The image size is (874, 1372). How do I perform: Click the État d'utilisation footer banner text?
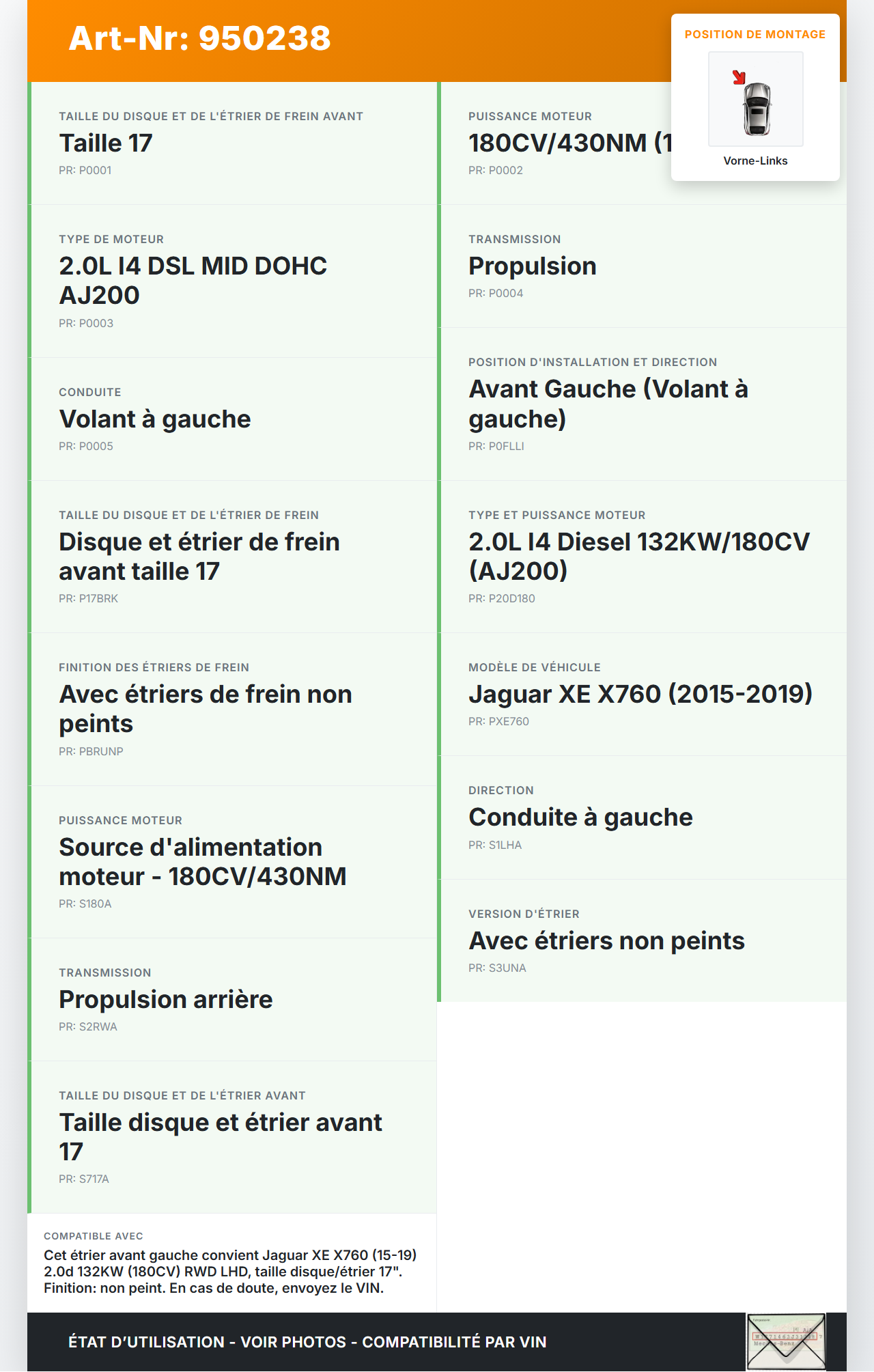point(307,1342)
